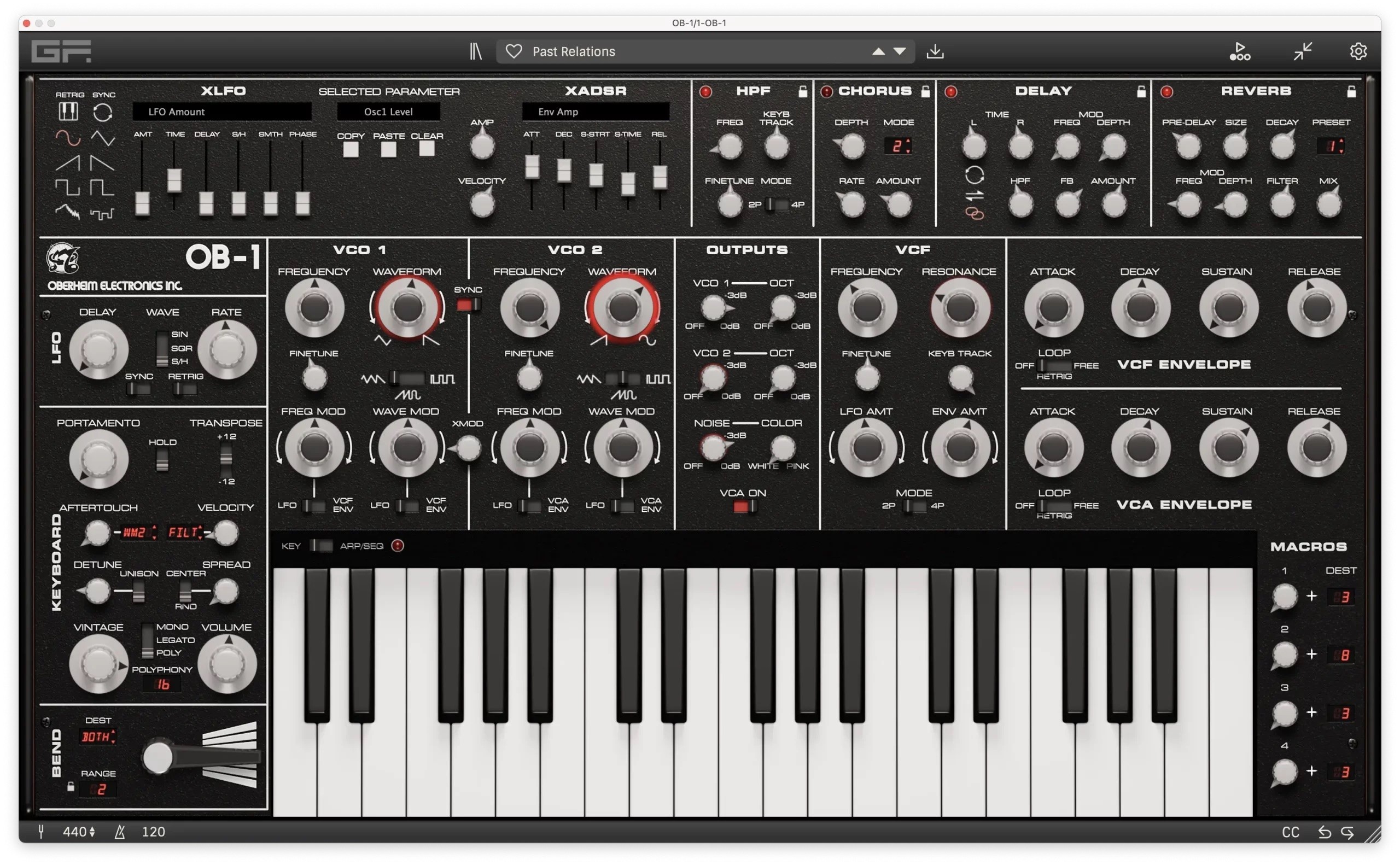
Task: Click the undo arrow in status bar
Action: point(1325,832)
